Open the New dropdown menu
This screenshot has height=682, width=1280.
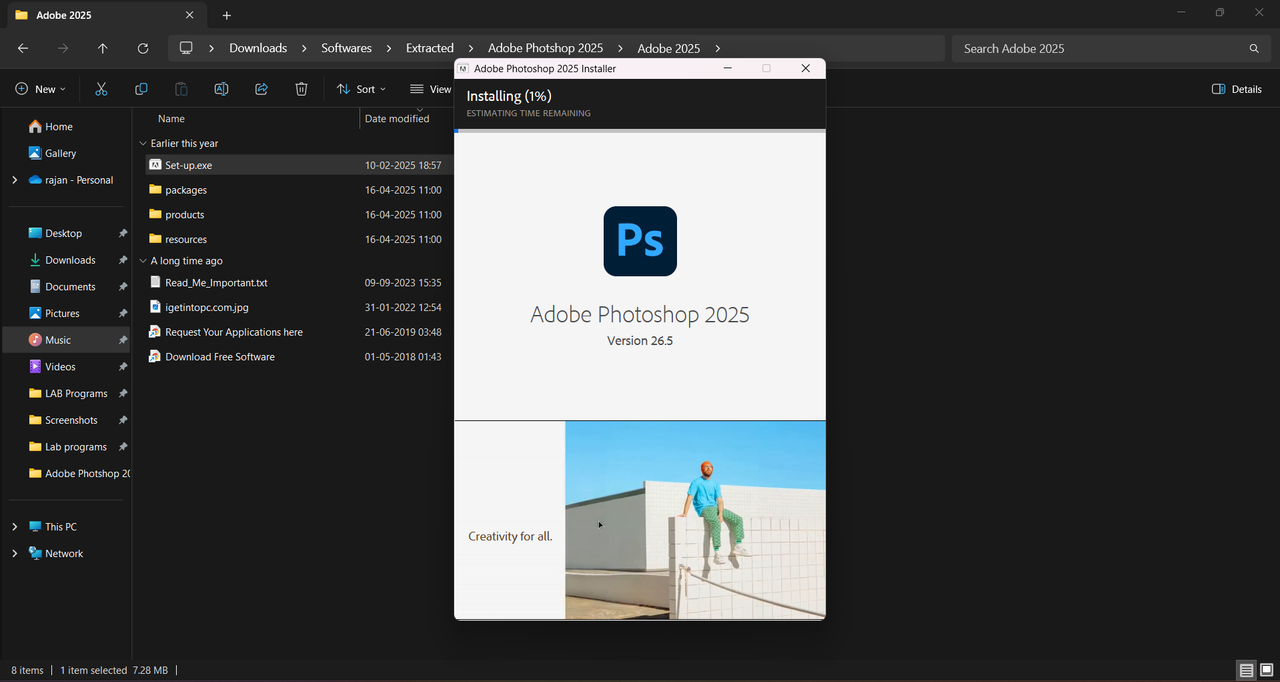click(x=40, y=89)
